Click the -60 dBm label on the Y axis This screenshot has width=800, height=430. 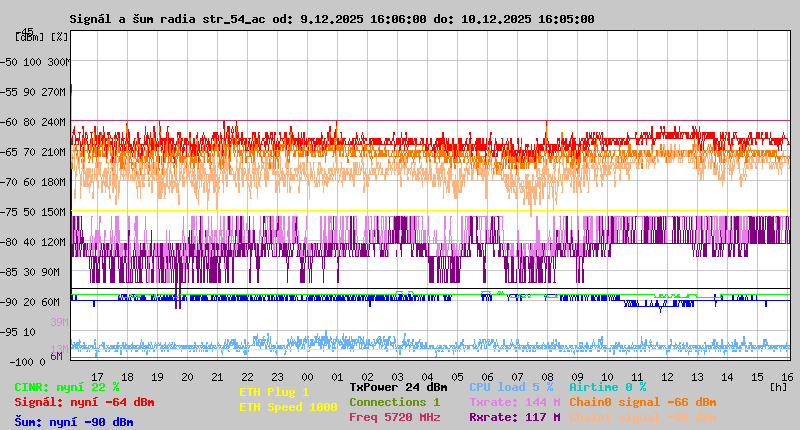9,122
